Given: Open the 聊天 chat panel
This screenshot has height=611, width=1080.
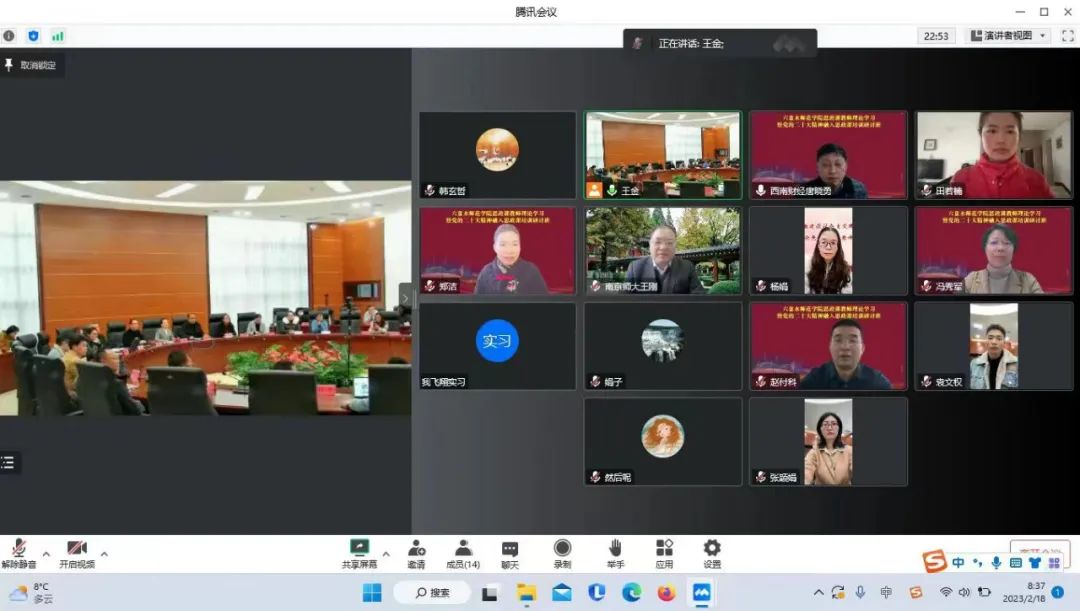Looking at the screenshot, I should (x=510, y=550).
